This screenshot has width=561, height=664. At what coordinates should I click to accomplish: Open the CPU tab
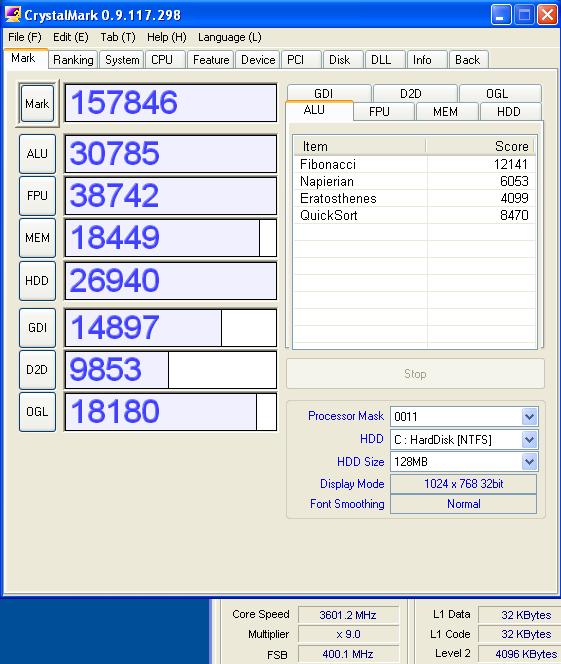(x=164, y=60)
